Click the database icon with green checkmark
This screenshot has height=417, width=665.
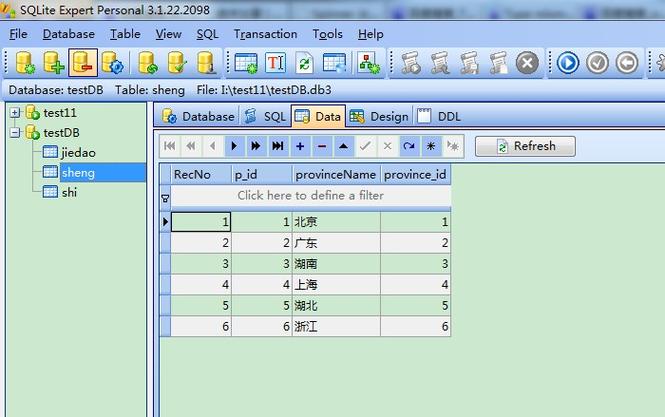click(x=176, y=63)
